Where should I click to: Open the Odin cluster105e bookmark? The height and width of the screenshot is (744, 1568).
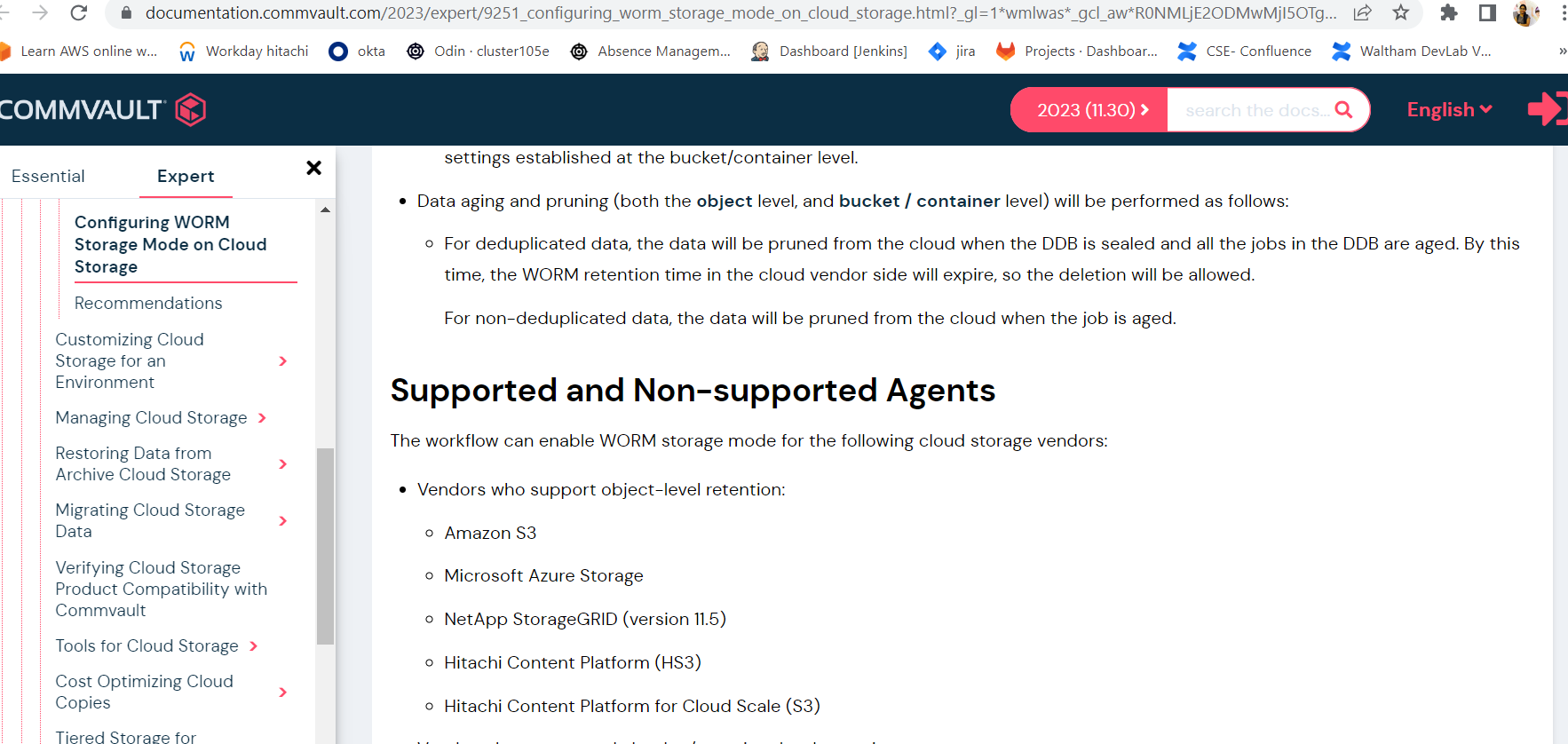click(478, 51)
